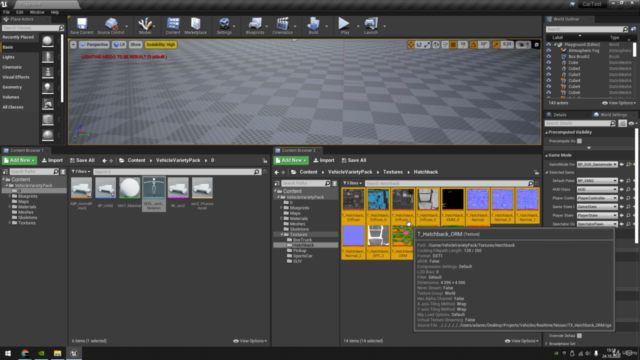Open the Perspective viewport dropdown
Image resolution: width=640 pixels, height=360 pixels.
(x=94, y=44)
